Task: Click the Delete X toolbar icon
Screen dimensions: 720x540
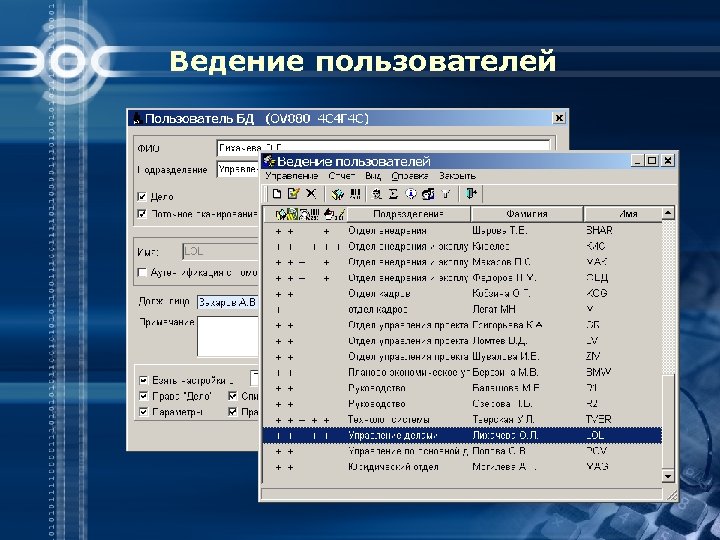Action: pos(311,194)
